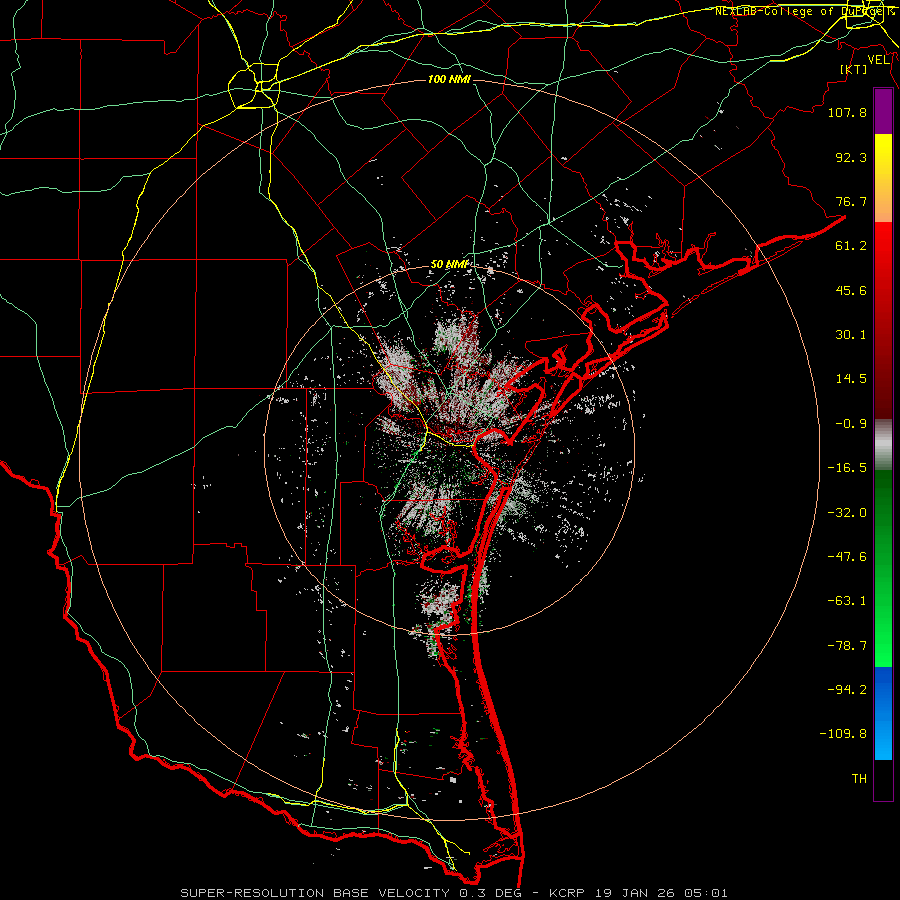Click the yellow-orange segment of the color bar
Image resolution: width=900 pixels, height=900 pixels.
[x=883, y=178]
